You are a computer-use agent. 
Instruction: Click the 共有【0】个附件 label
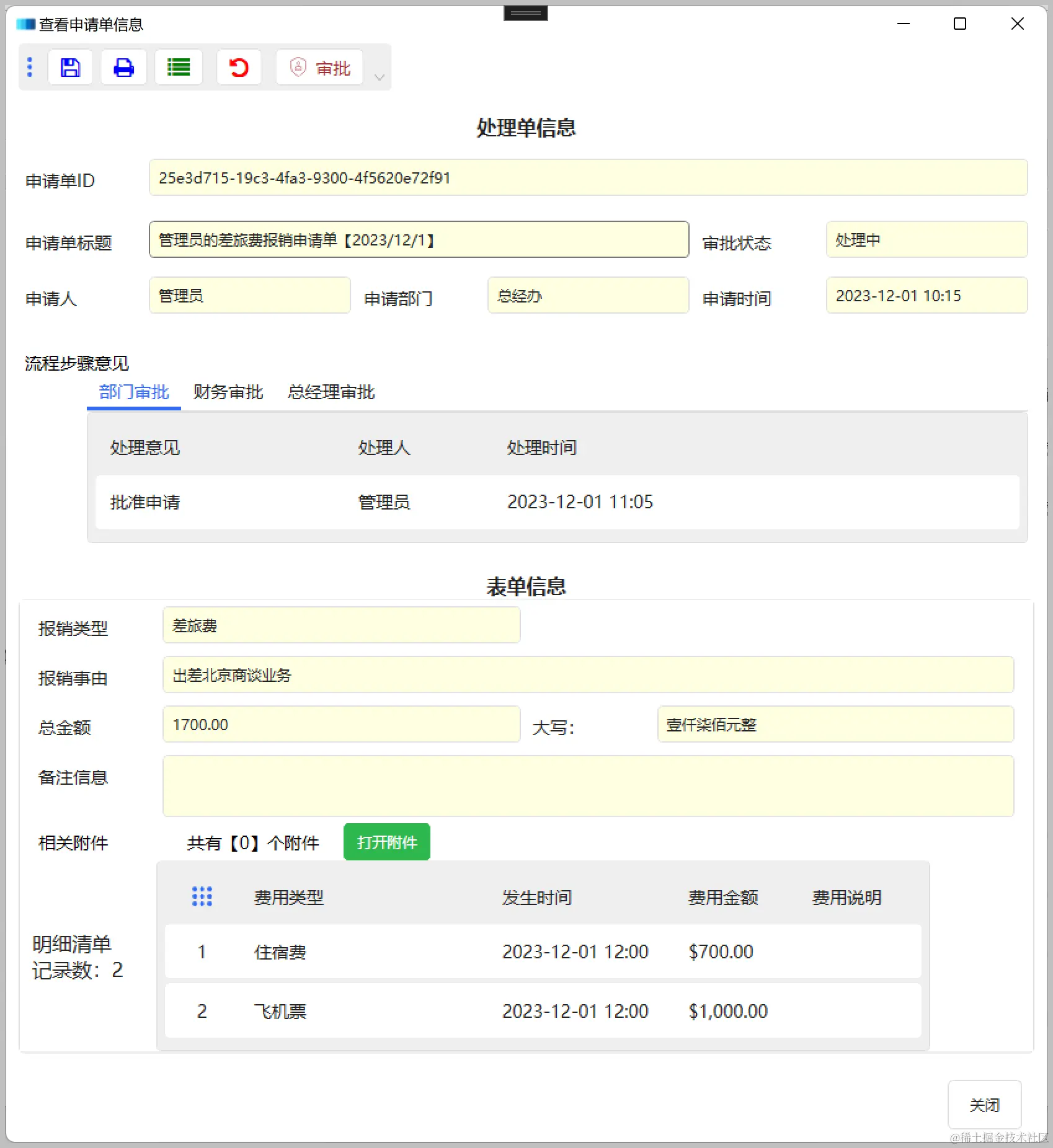[x=253, y=843]
